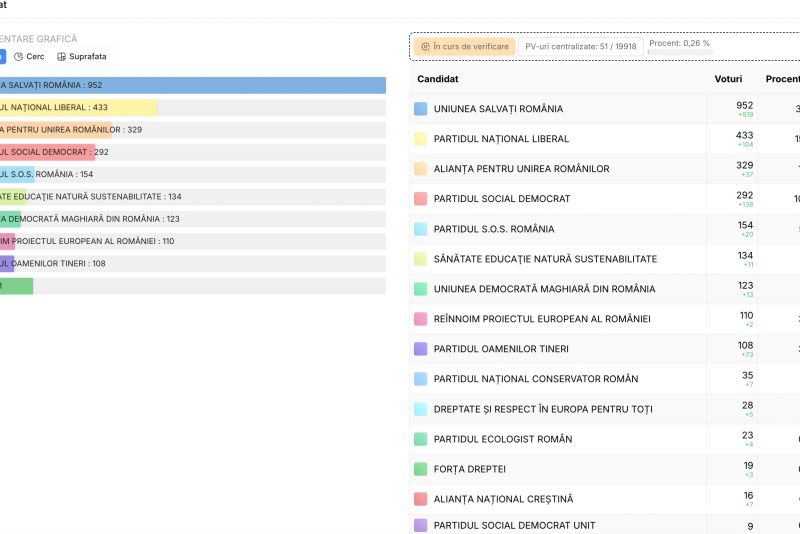Screen dimensions: 800x534
Task: Click the blue swatch for Uniunea Salvați România
Action: (421, 109)
